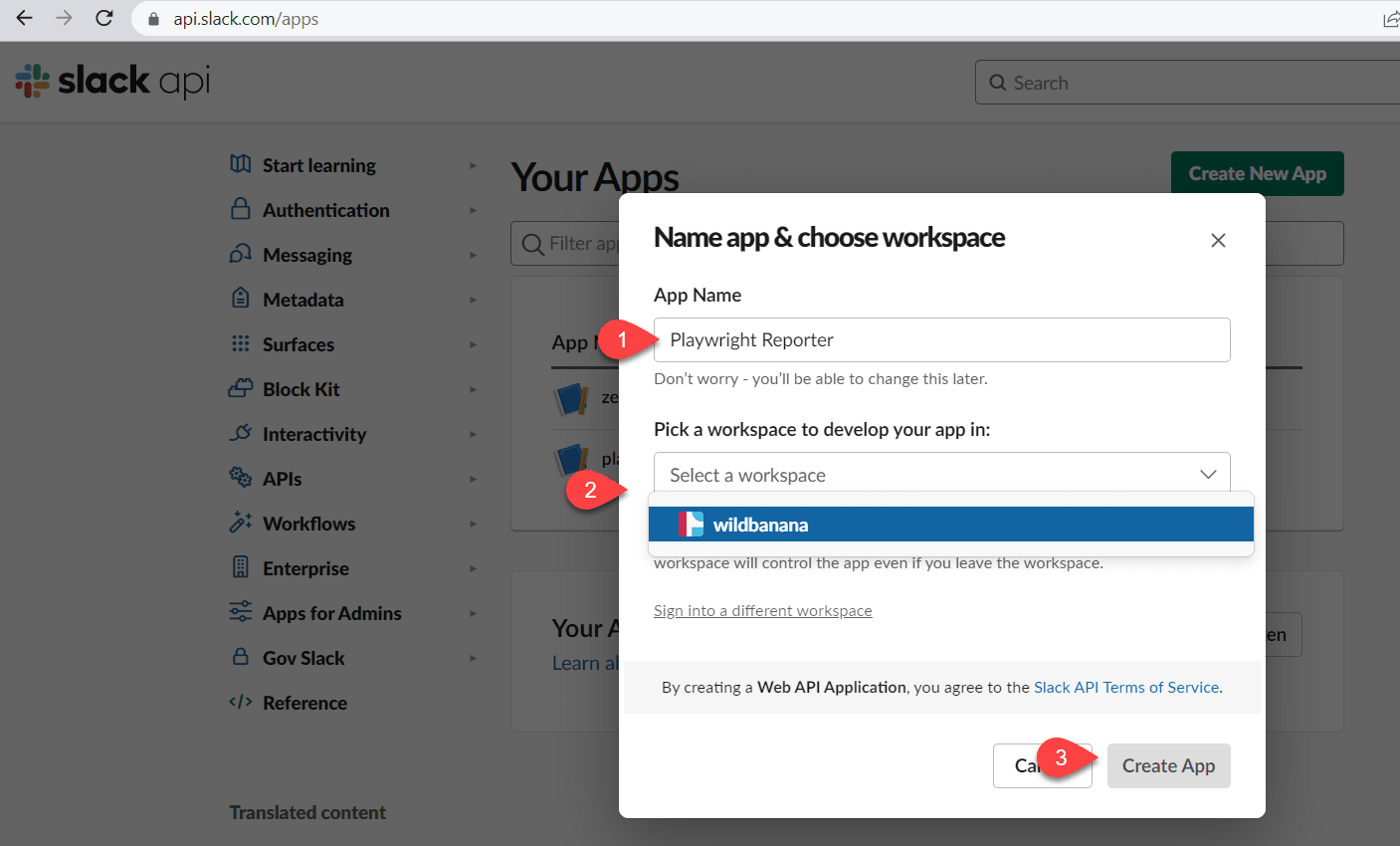Click the Create New App button
Viewport: 1400px width, 846px height.
1257,173
